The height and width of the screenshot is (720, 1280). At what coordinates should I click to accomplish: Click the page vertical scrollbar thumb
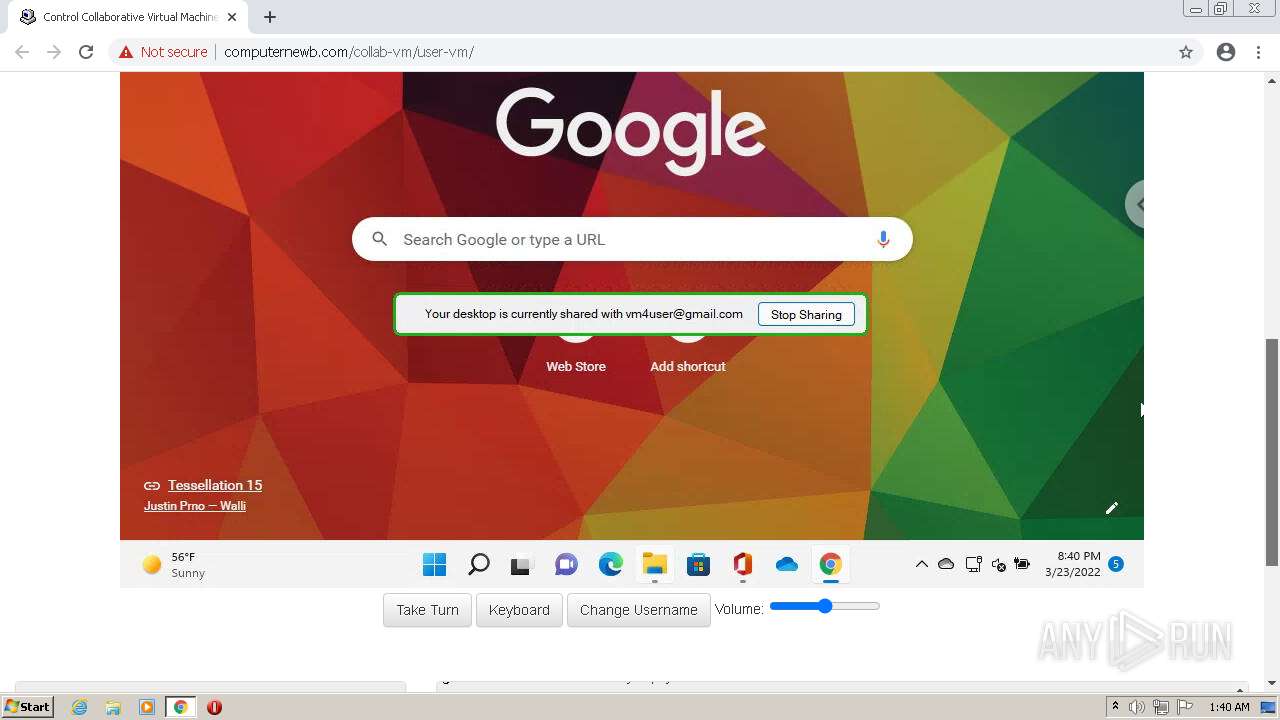[1272, 452]
